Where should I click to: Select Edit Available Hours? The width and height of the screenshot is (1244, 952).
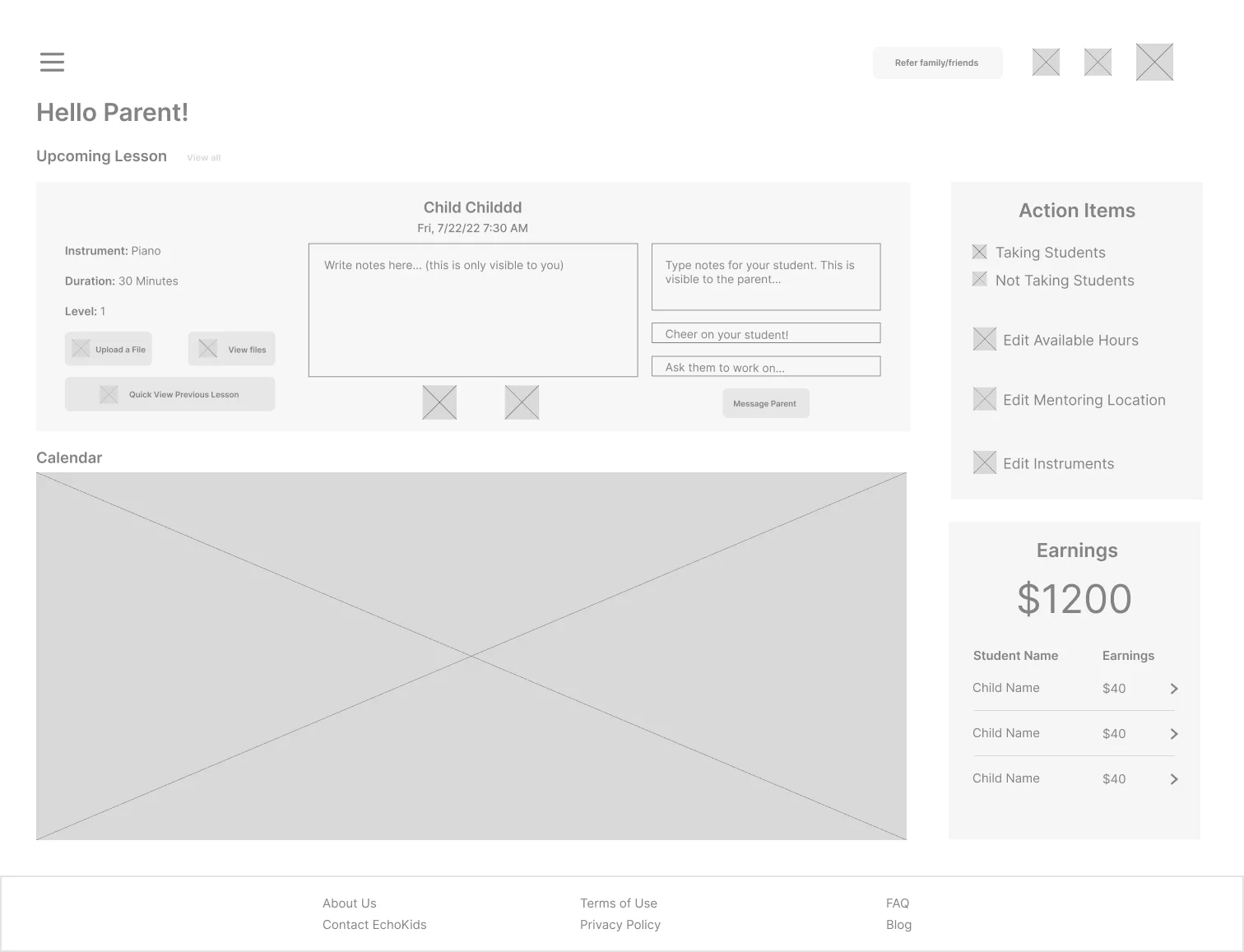[x=1070, y=340]
